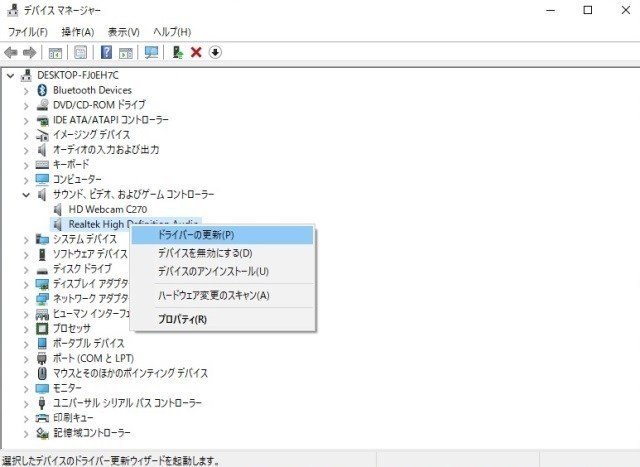
Task: Expand the ポータブル デバイス node
Action: 27,344
